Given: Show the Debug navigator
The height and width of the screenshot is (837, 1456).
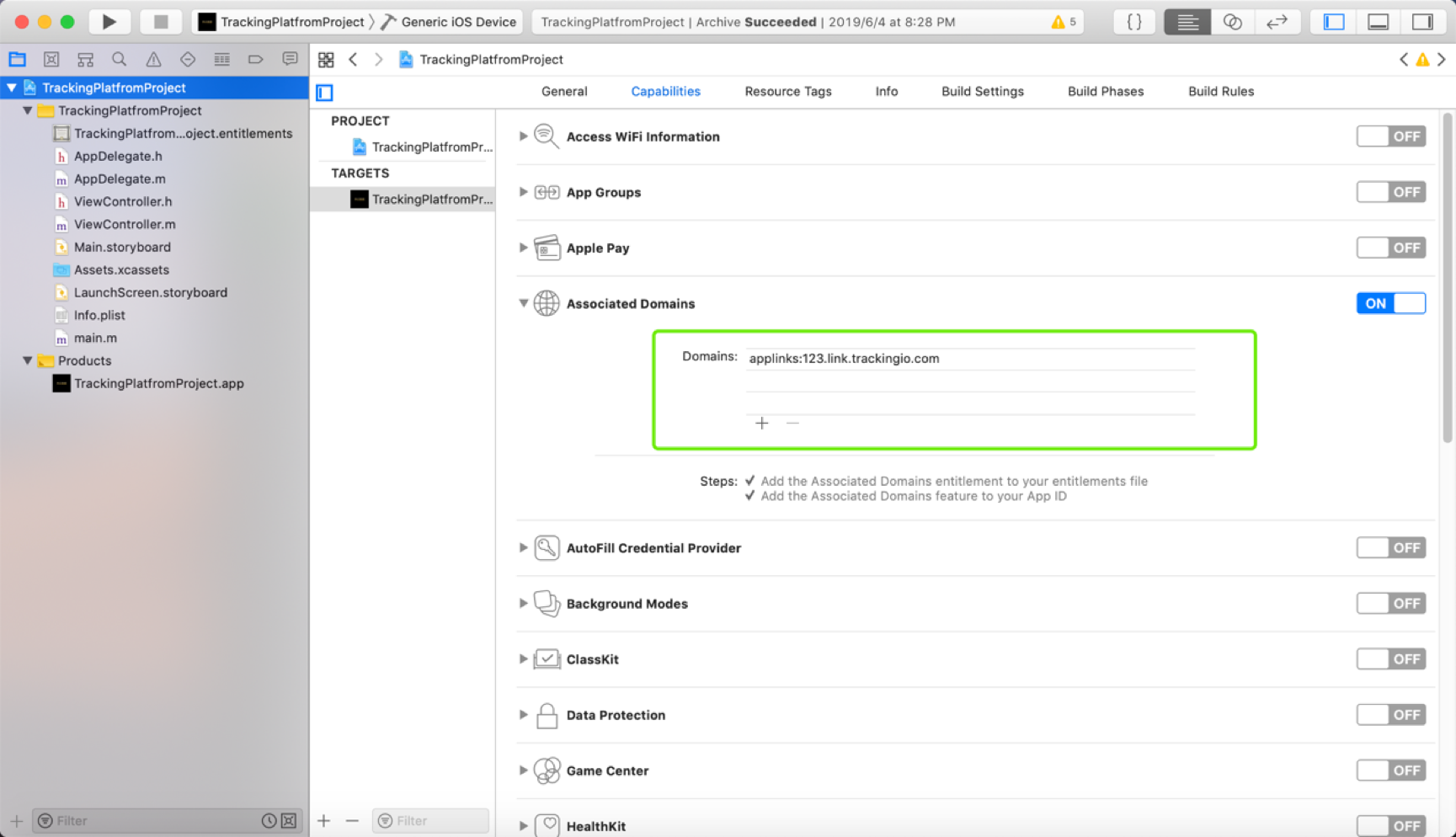Looking at the screenshot, I should coord(221,59).
